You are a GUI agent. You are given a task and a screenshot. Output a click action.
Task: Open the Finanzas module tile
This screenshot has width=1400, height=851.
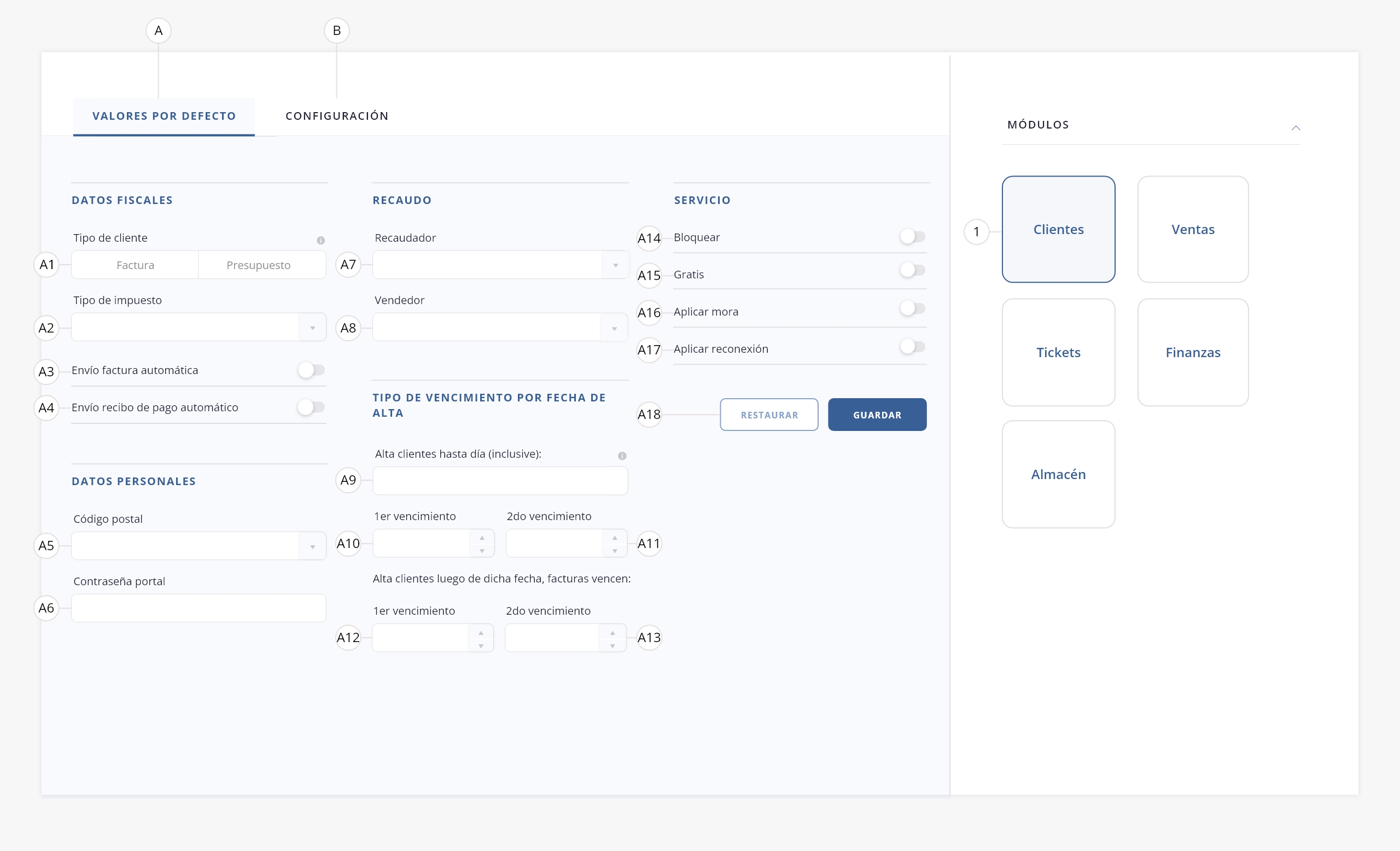1193,352
